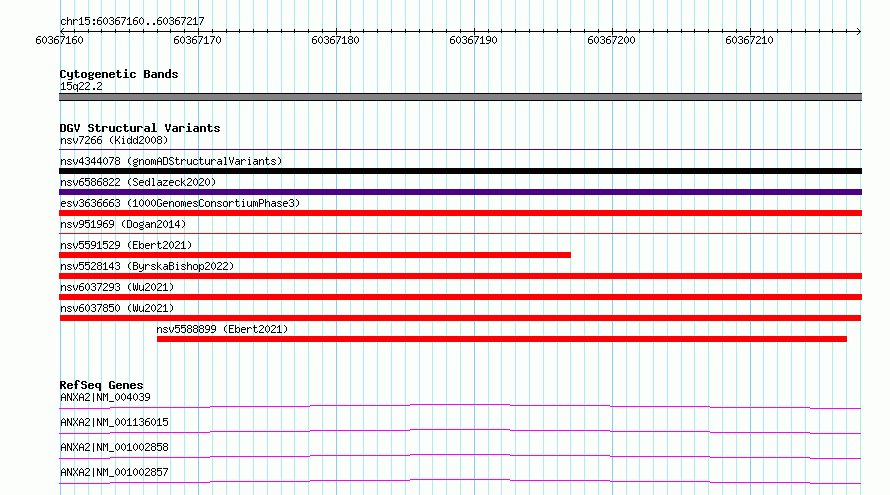The height and width of the screenshot is (495, 890).
Task: Click the red nsv6037850 variant bar
Action: click(x=460, y=318)
